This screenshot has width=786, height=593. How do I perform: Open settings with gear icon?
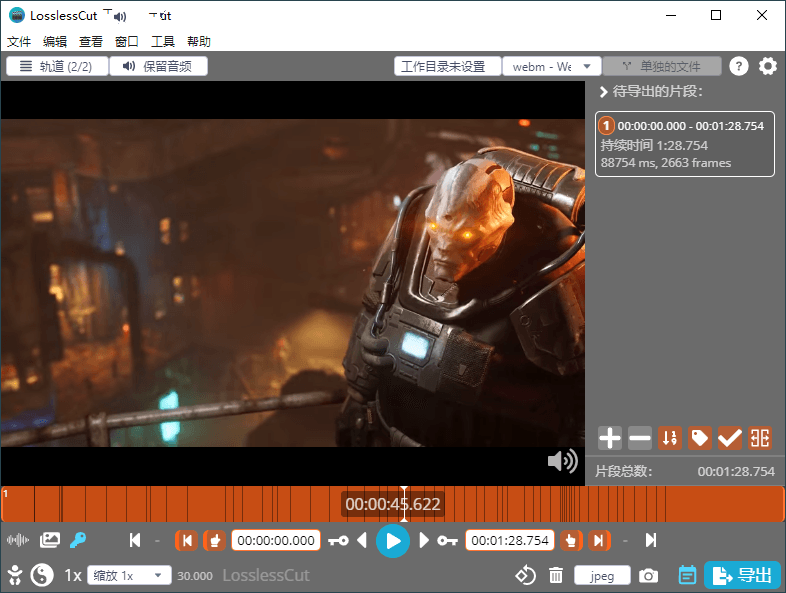767,67
